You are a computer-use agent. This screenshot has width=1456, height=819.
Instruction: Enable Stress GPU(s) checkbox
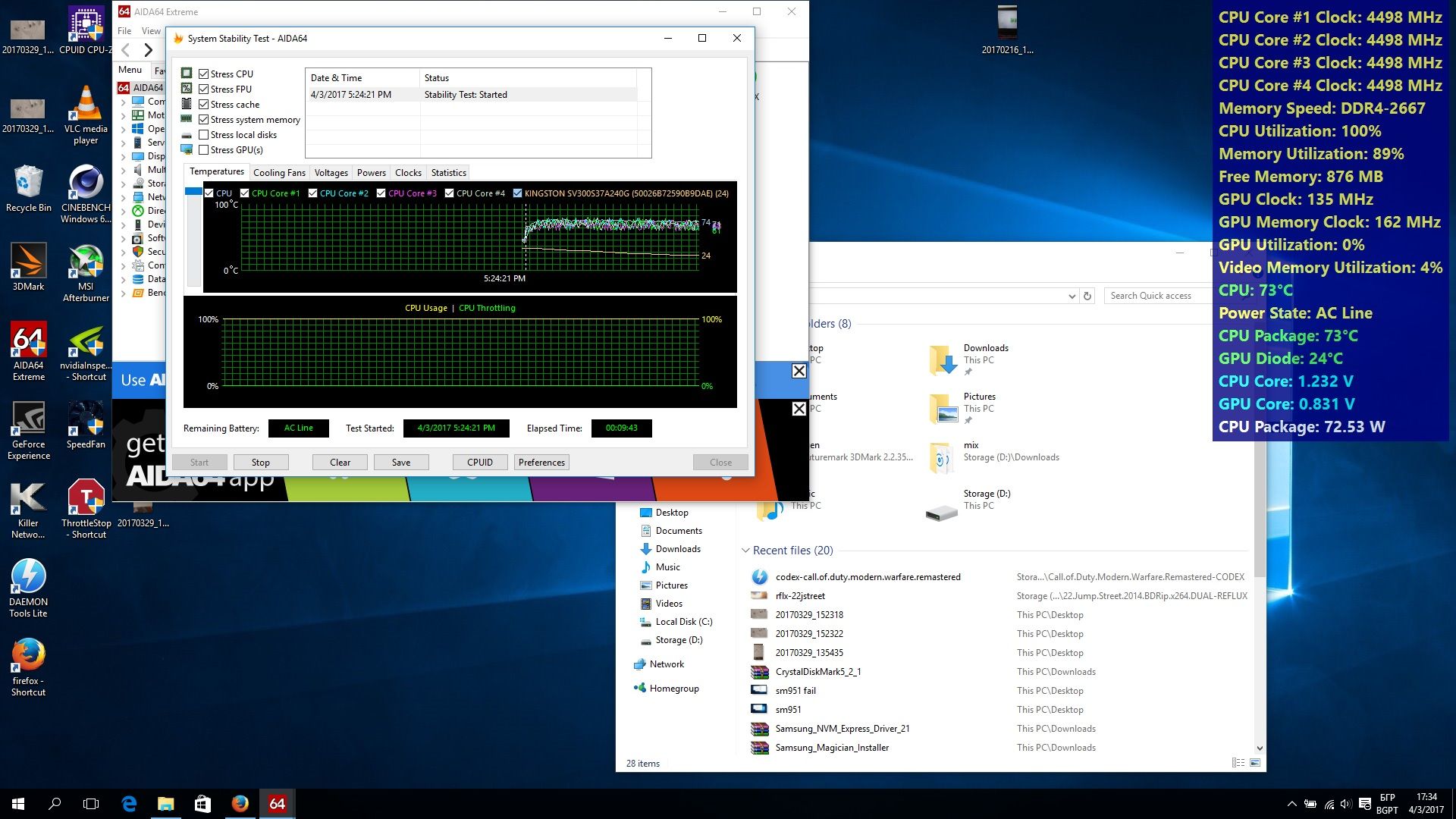203,149
